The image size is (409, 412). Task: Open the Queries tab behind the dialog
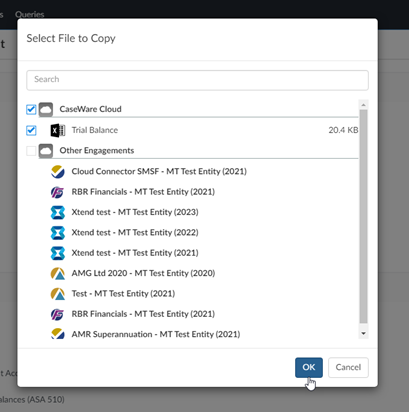tap(30, 14)
